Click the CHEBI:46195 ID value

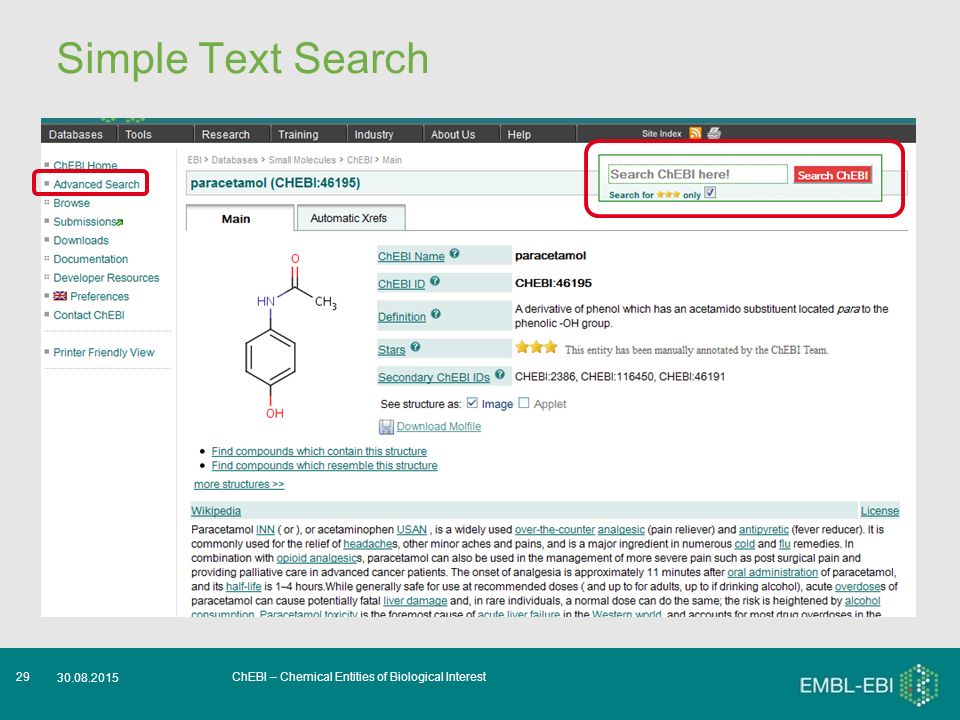click(553, 283)
